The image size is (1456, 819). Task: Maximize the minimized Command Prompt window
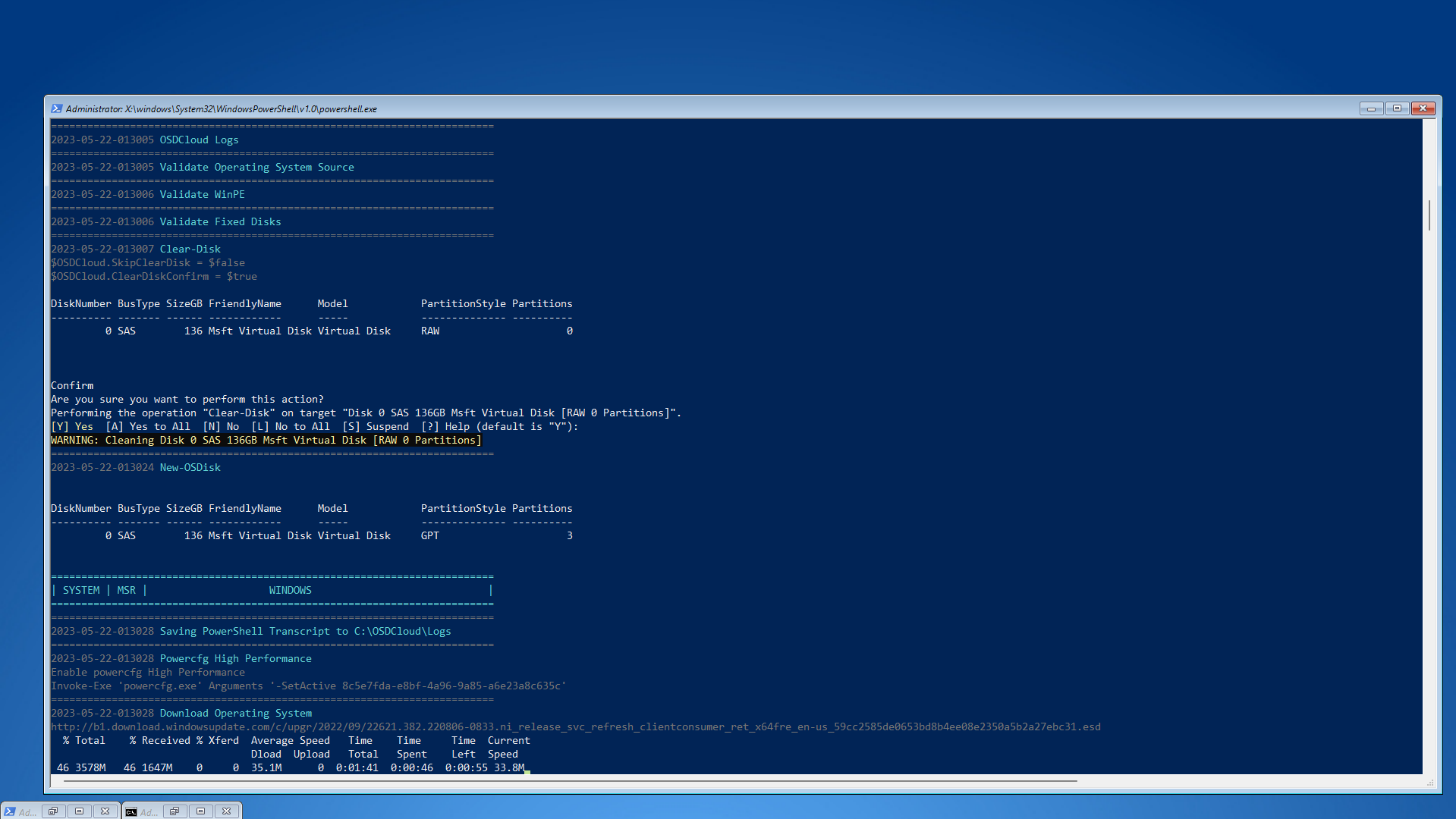(x=200, y=811)
